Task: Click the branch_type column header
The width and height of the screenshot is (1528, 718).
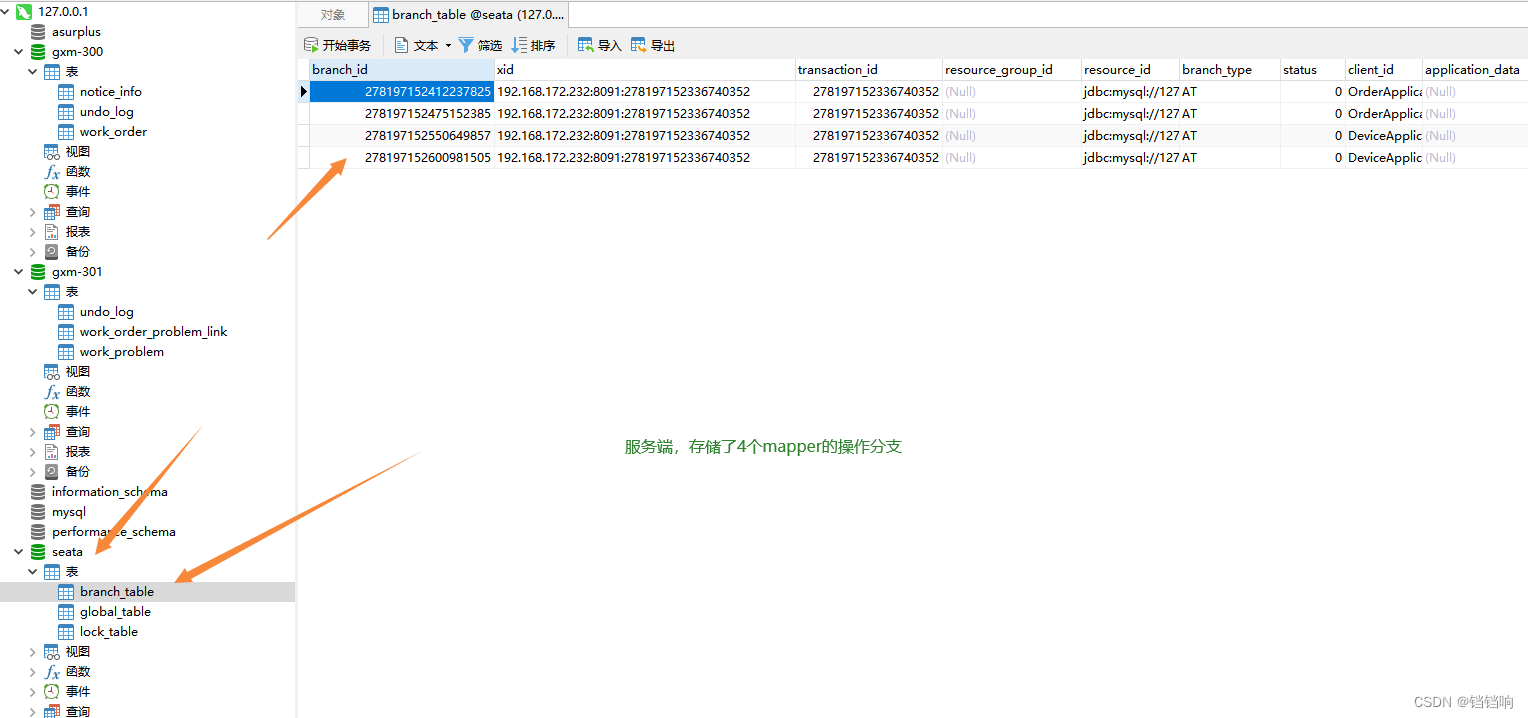Action: point(1230,70)
